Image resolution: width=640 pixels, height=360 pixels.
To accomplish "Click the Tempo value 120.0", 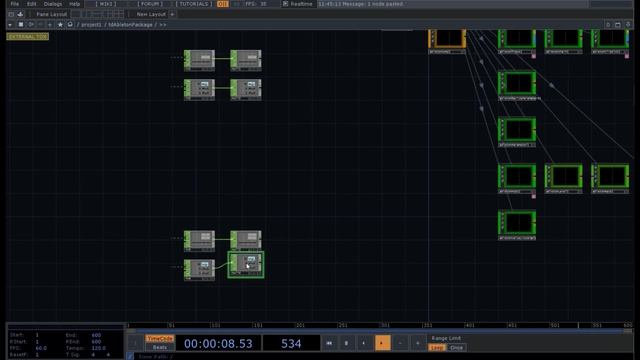I will 98,348.
